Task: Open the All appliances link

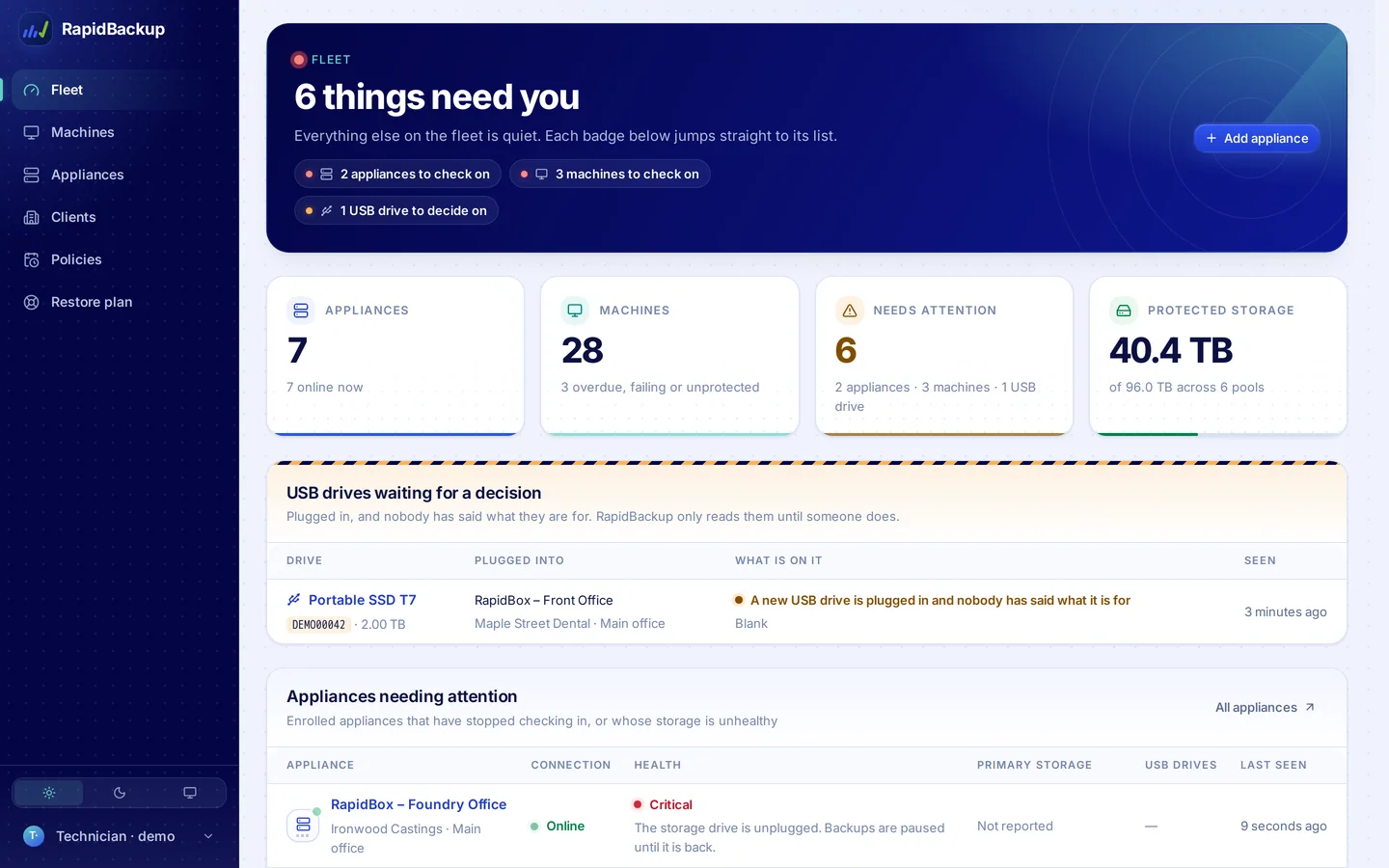Action: 1265,707
